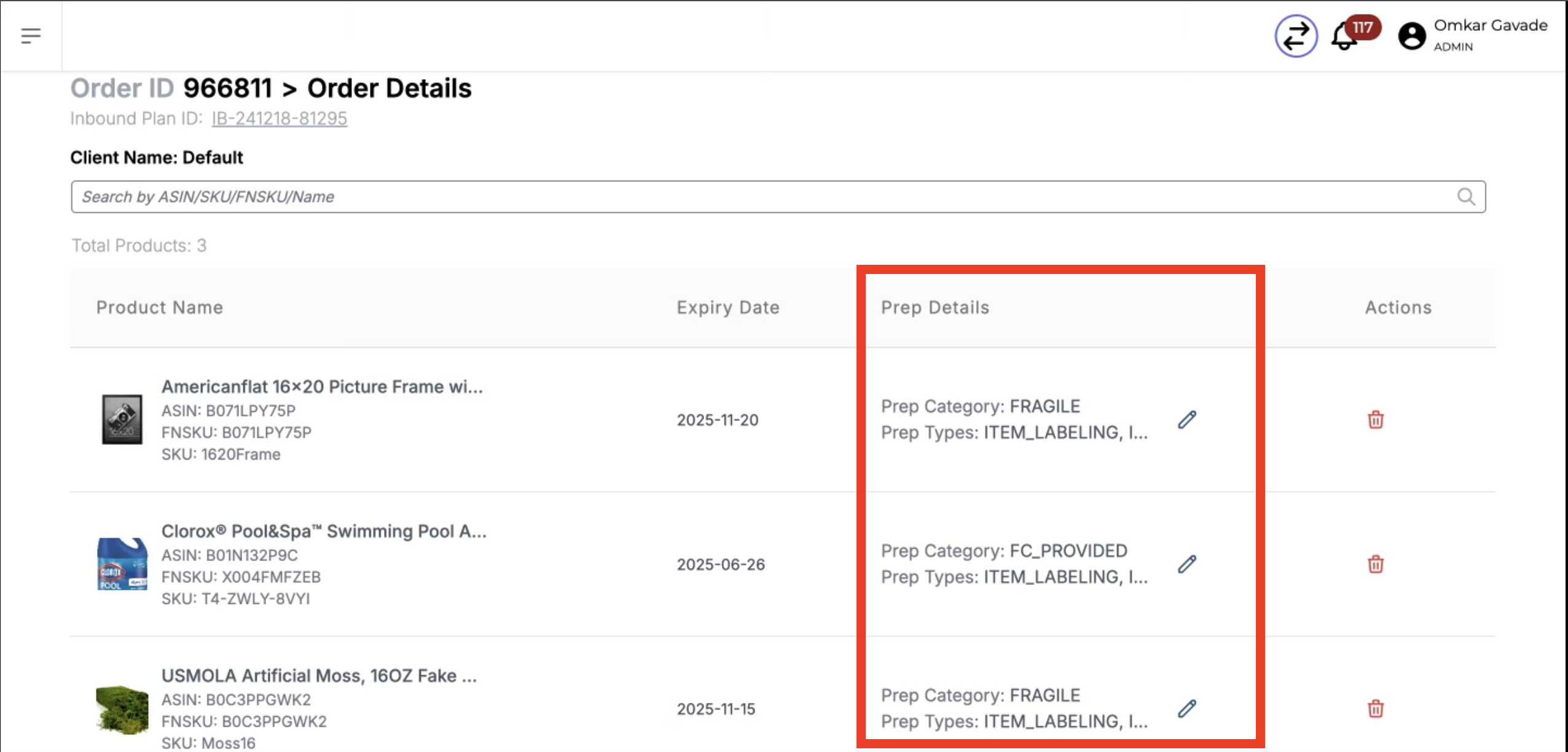
Task: Delete the Americanflat Picture Frame row
Action: point(1376,420)
